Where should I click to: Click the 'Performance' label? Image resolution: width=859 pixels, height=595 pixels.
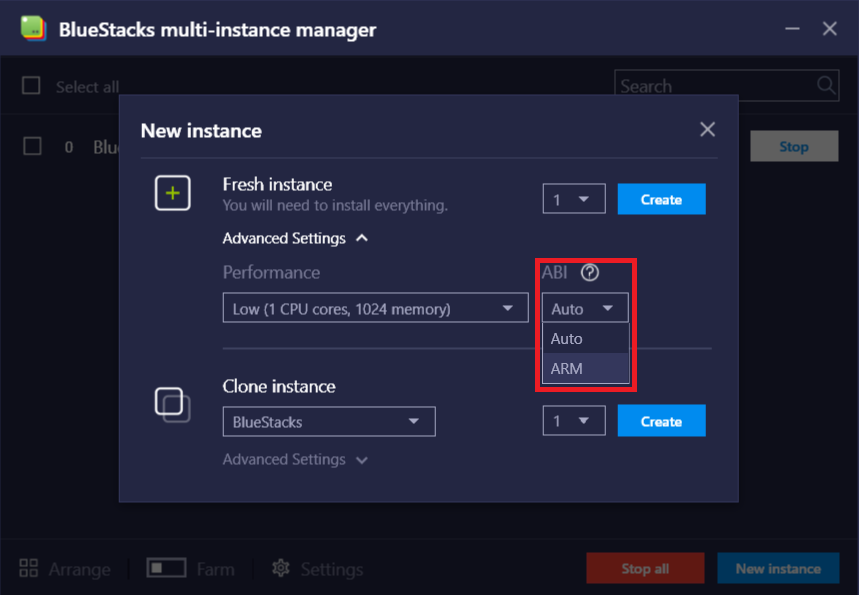pyautogui.click(x=271, y=272)
